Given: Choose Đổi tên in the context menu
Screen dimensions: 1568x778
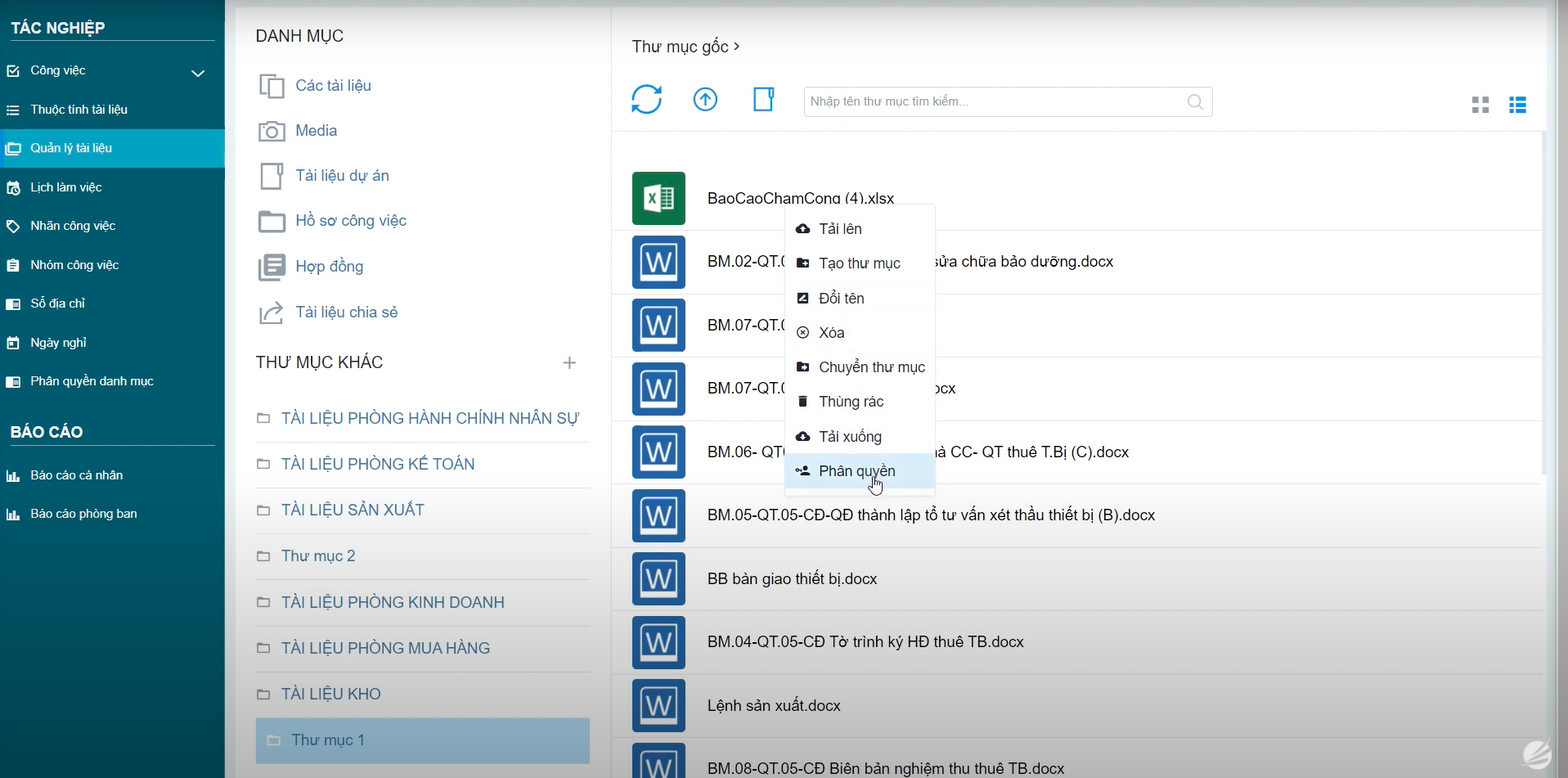Looking at the screenshot, I should (841, 299).
